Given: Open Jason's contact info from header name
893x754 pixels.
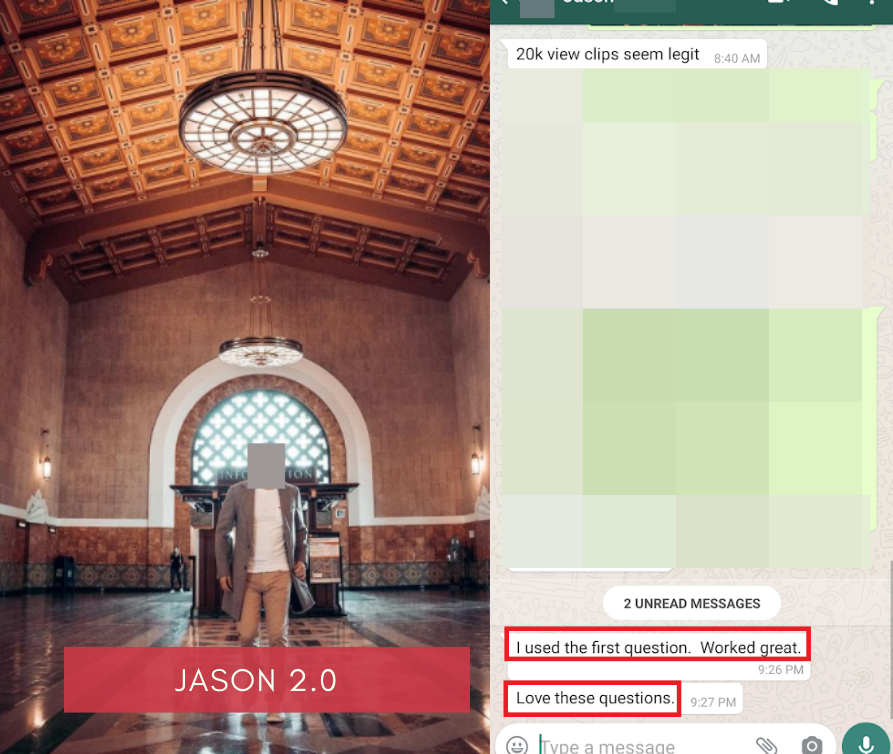Looking at the screenshot, I should (587, 4).
